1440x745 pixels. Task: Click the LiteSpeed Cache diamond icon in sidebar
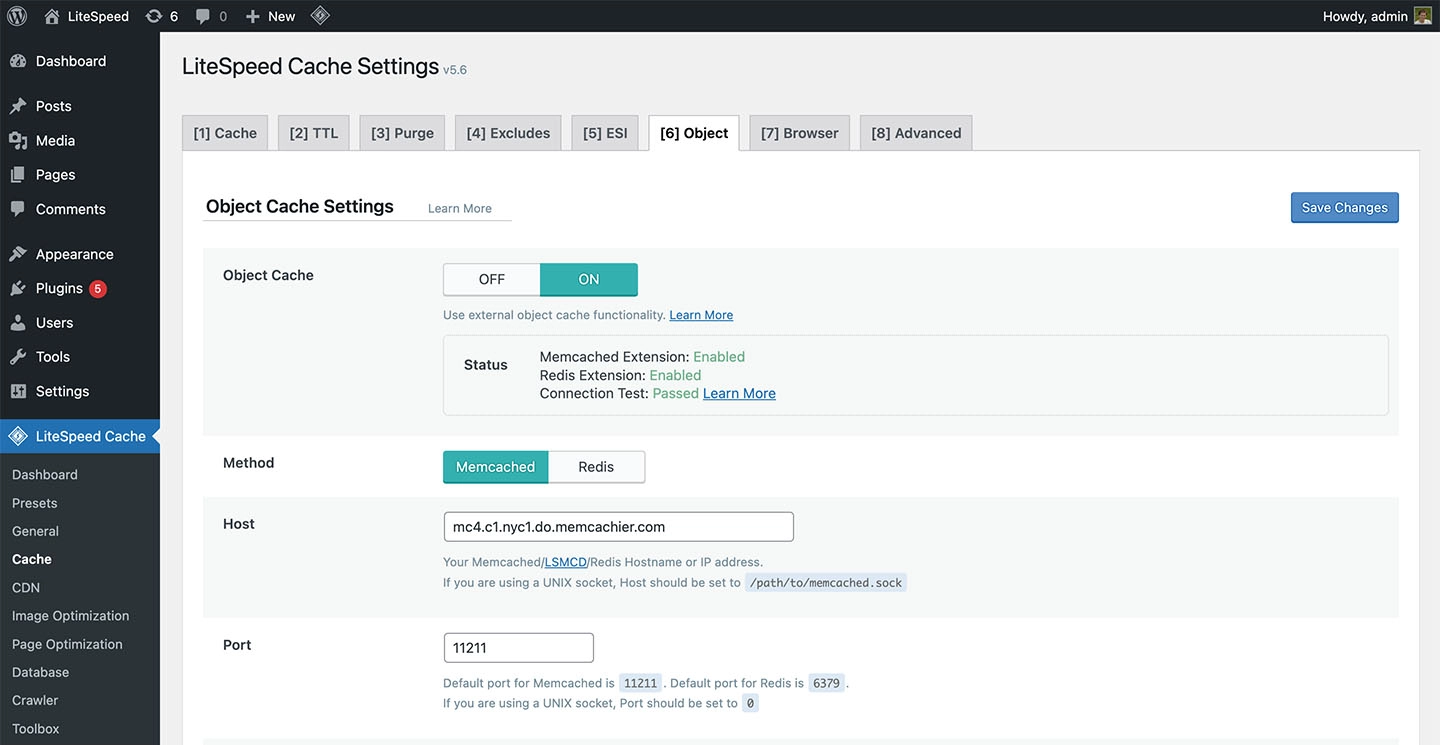[x=18, y=436]
